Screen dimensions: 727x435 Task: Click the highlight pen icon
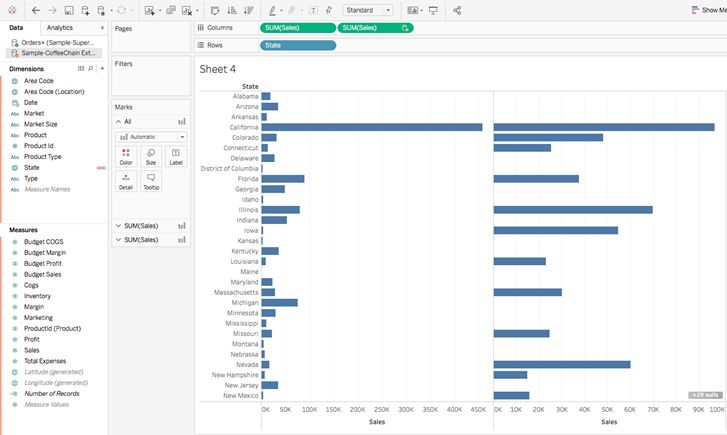click(x=272, y=10)
